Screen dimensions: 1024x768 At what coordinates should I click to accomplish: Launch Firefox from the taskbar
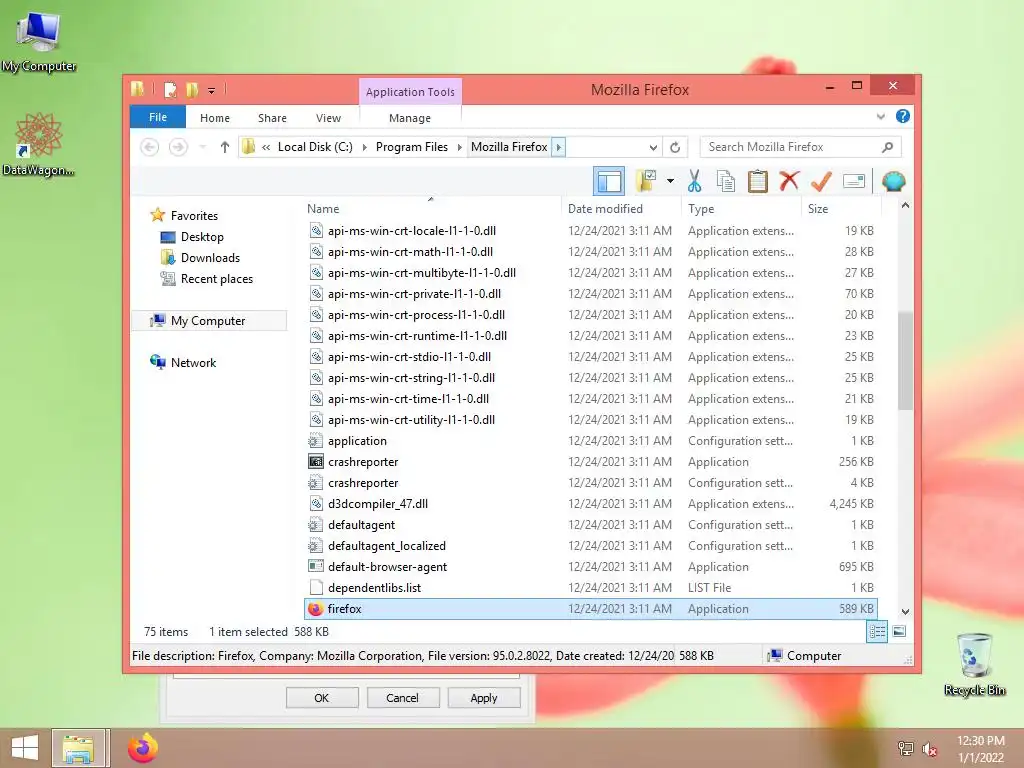click(142, 748)
